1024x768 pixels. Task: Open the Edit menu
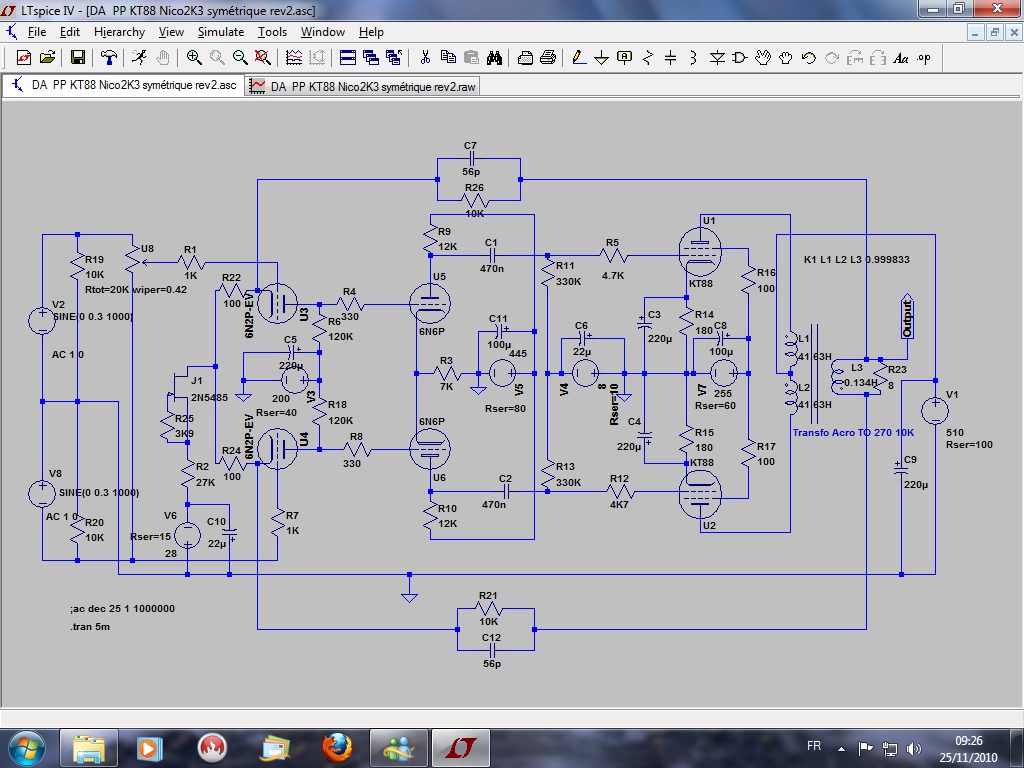point(69,32)
